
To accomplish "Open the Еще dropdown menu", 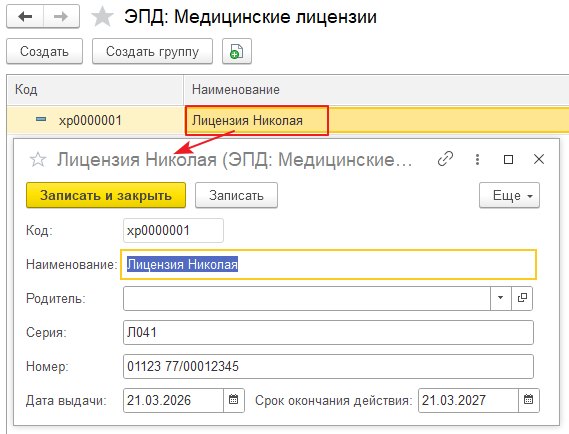I will pyautogui.click(x=509, y=196).
